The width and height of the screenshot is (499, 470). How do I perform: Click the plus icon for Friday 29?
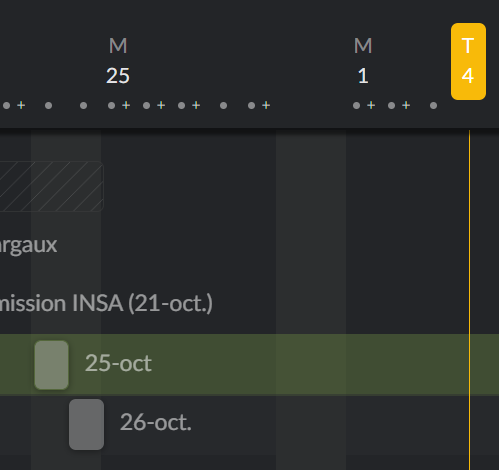point(266,105)
